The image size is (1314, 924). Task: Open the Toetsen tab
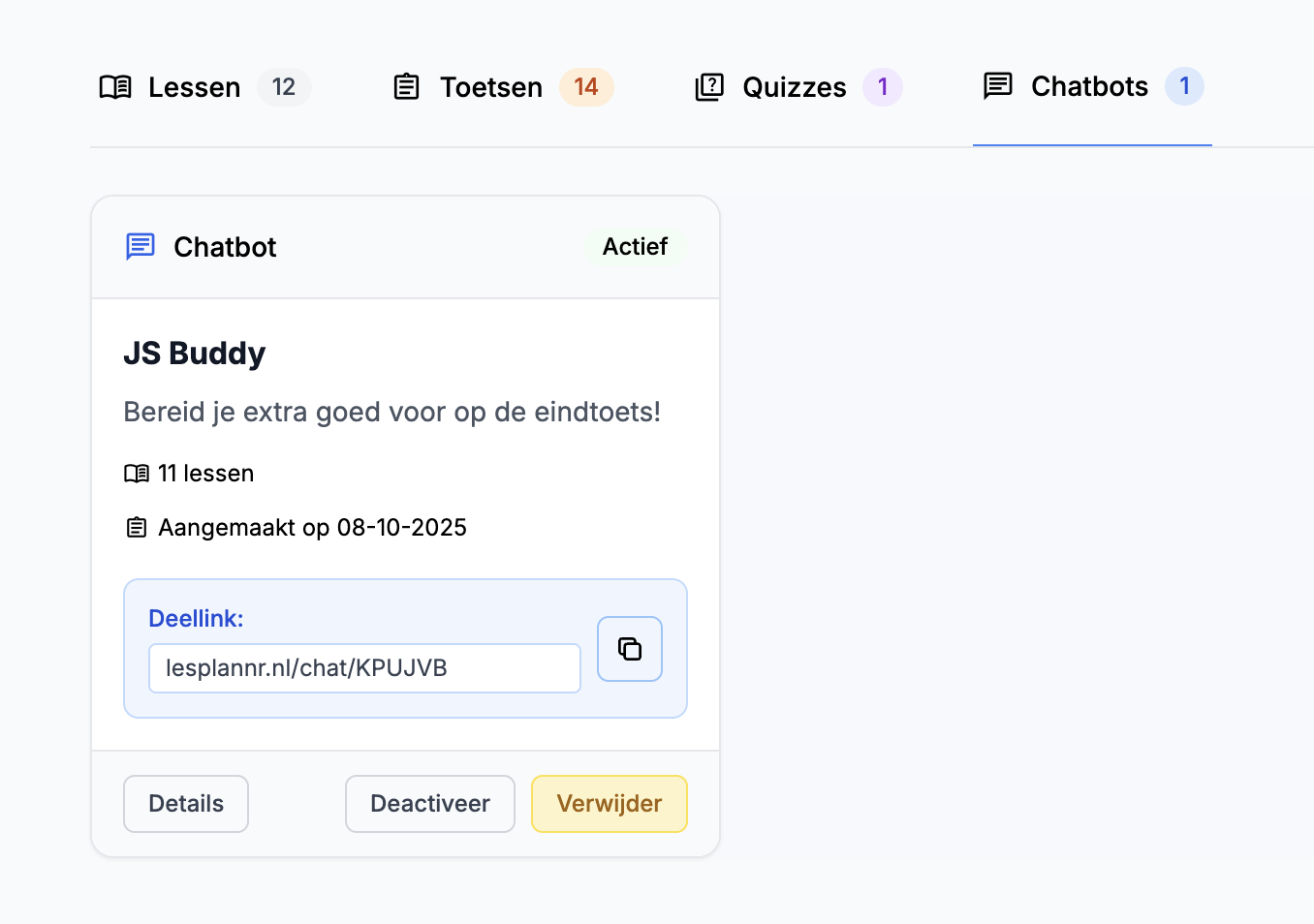pyautogui.click(x=491, y=87)
